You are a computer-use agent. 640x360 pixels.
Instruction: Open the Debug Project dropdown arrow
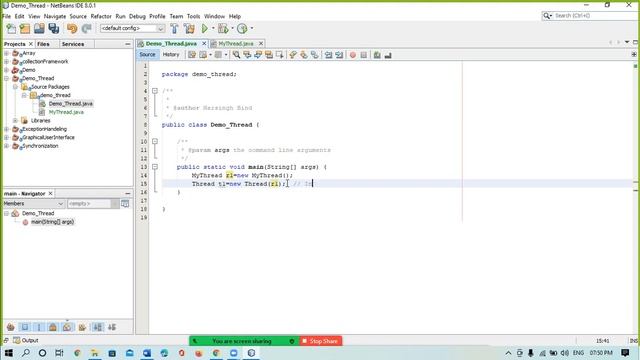coord(232,28)
